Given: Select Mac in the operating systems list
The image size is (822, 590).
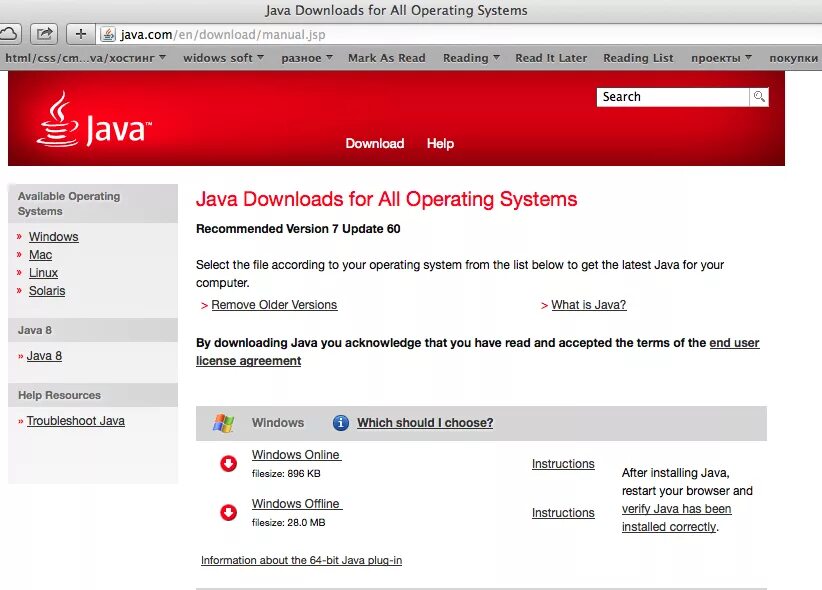Looking at the screenshot, I should coord(40,255).
